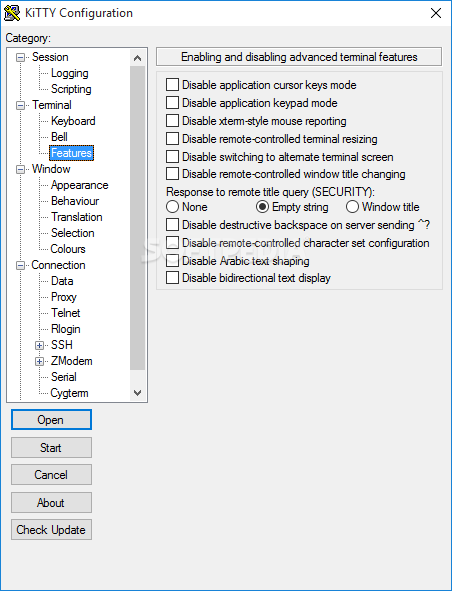The width and height of the screenshot is (452, 591).
Task: Select Data under Connection
Action: (x=62, y=281)
